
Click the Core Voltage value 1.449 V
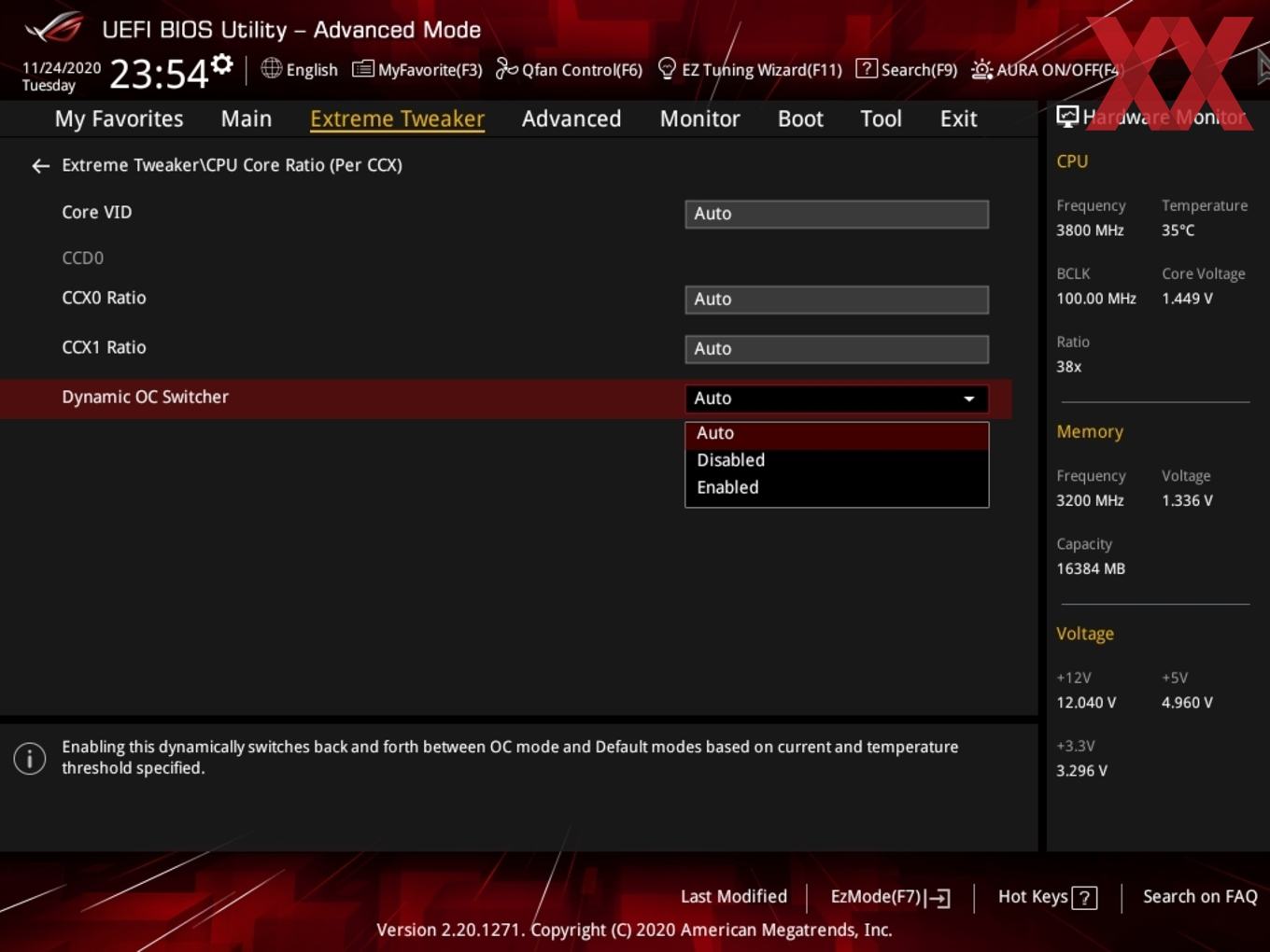(1187, 299)
